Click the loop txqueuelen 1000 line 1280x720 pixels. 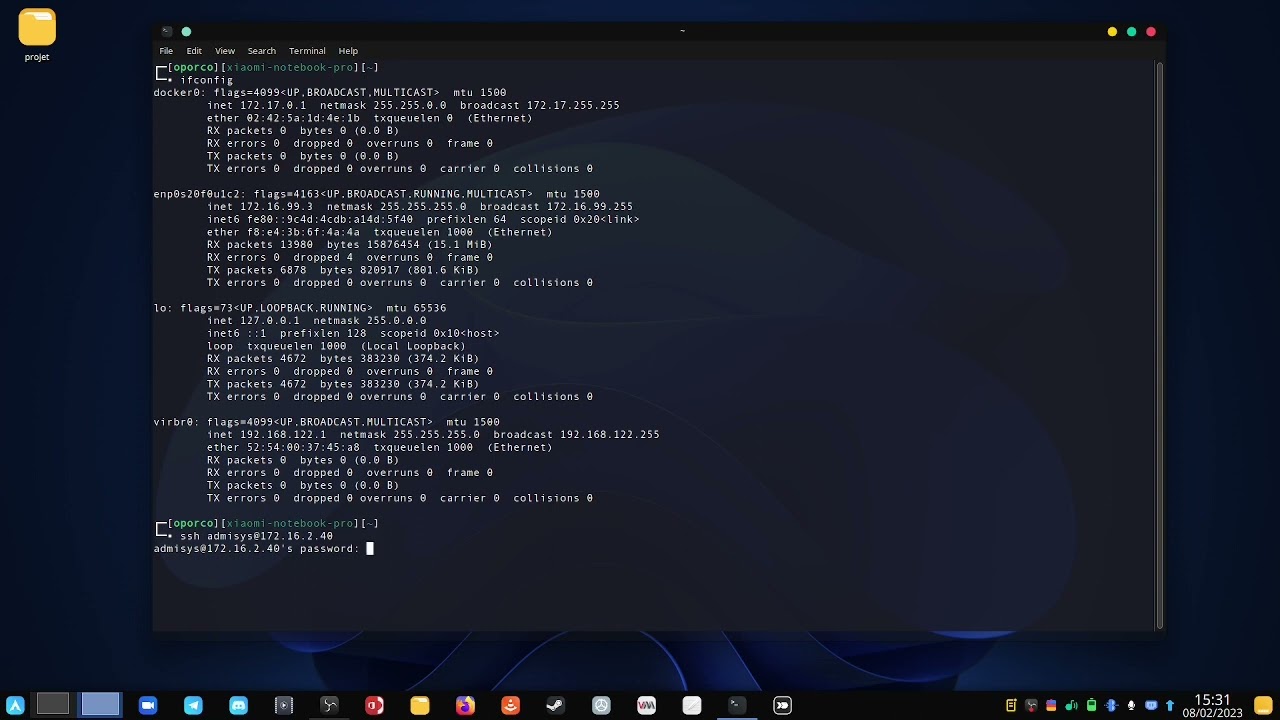tap(336, 346)
